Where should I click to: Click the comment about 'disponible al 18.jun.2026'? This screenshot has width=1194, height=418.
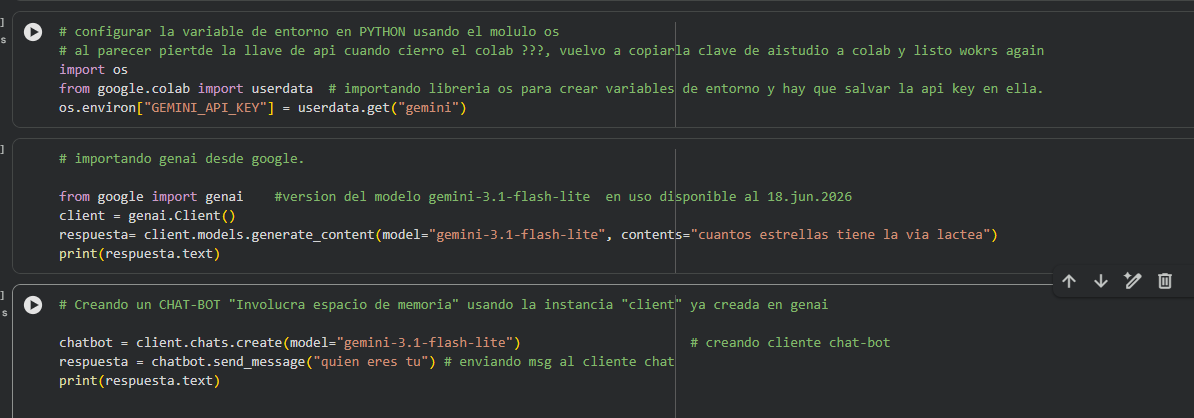coord(563,197)
